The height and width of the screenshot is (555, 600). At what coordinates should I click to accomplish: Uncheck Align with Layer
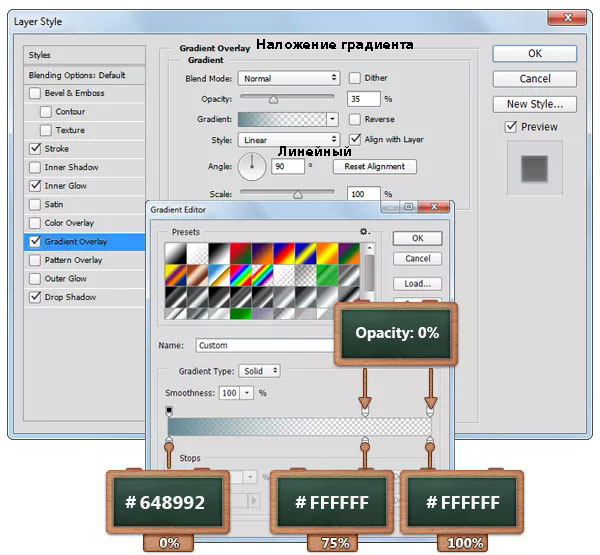click(355, 139)
